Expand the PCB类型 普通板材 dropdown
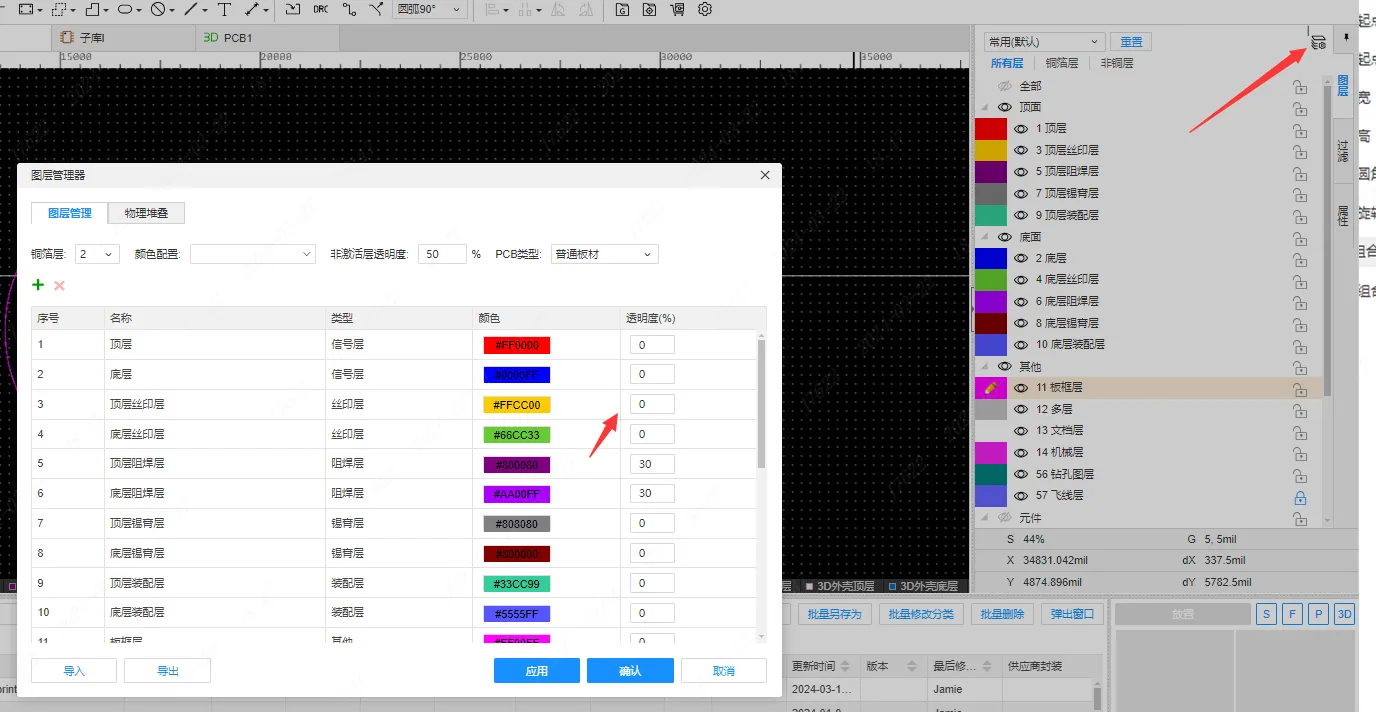 click(x=604, y=254)
